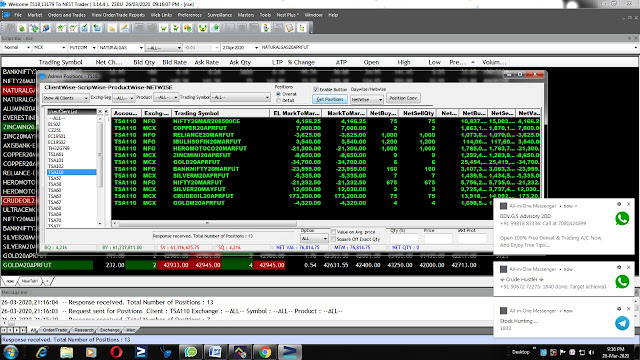The height and width of the screenshot is (360, 640).
Task: Select client TSA110 in client list
Action: [72, 172]
